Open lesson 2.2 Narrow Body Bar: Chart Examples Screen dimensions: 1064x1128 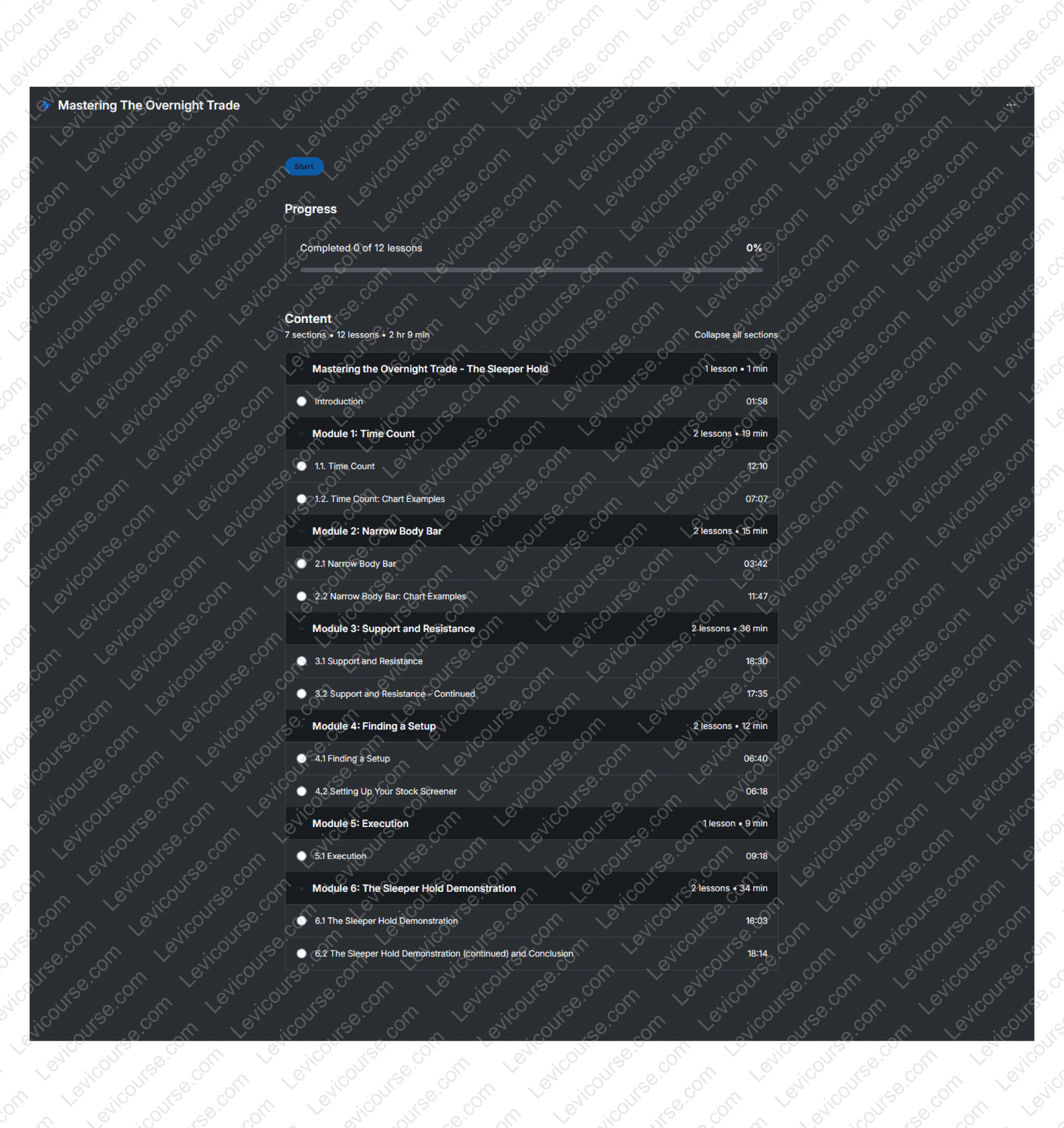click(390, 596)
